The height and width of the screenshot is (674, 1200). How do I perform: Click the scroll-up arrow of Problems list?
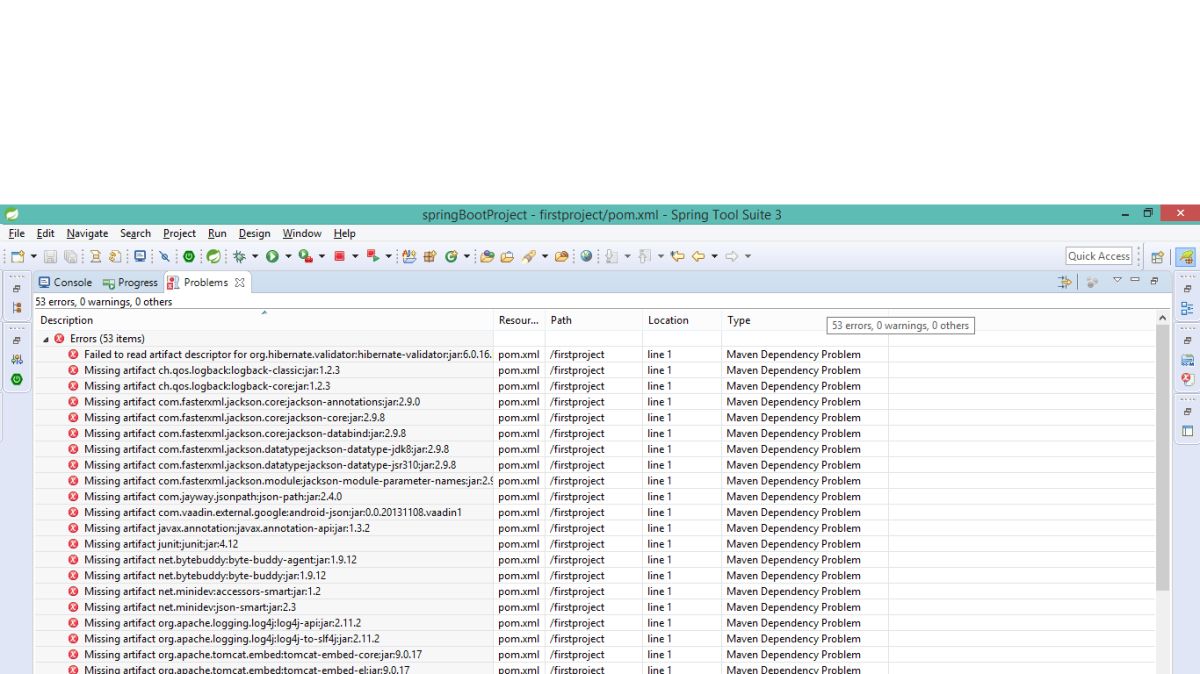(x=1162, y=318)
